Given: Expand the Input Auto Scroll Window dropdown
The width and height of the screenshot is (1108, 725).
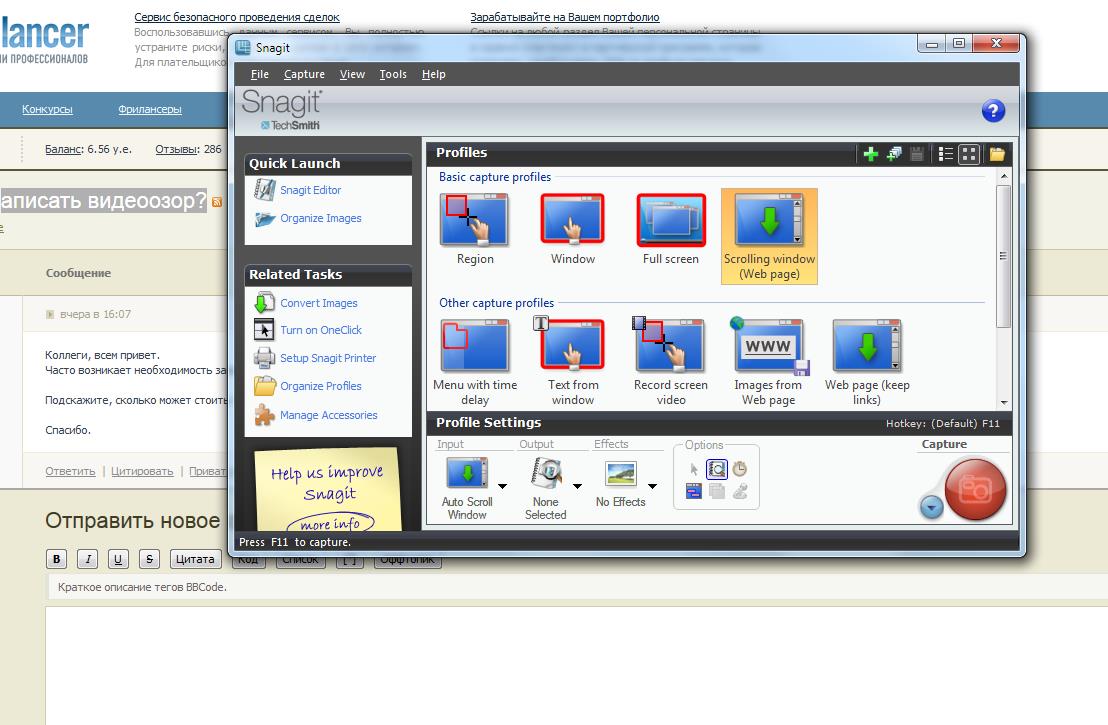Looking at the screenshot, I should (502, 487).
